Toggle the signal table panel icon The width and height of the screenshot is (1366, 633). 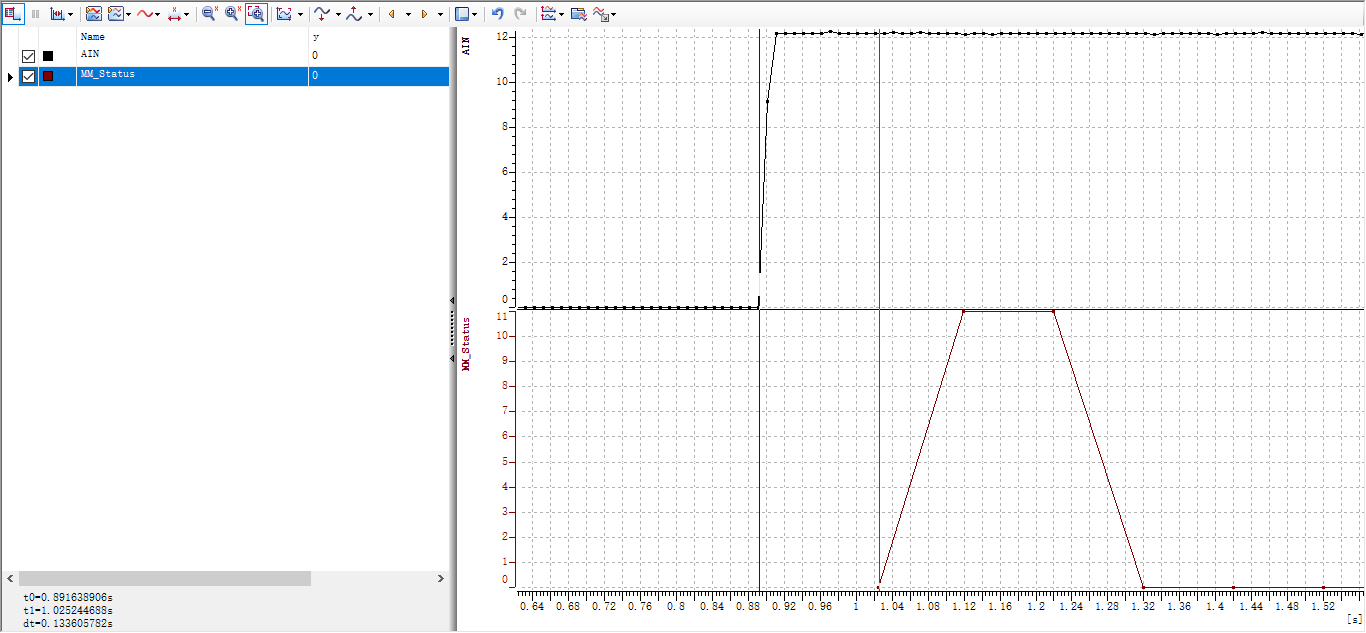(x=13, y=14)
